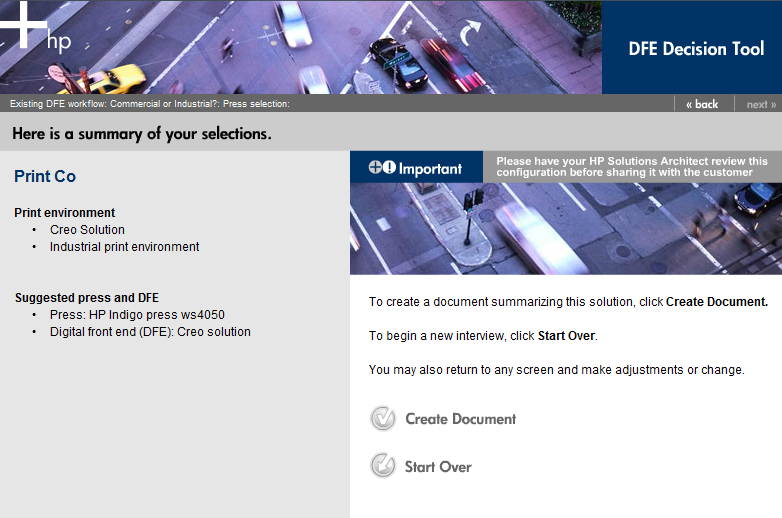Click the Digital front end Creo solution entry
This screenshot has height=518, width=782.
[150, 331]
